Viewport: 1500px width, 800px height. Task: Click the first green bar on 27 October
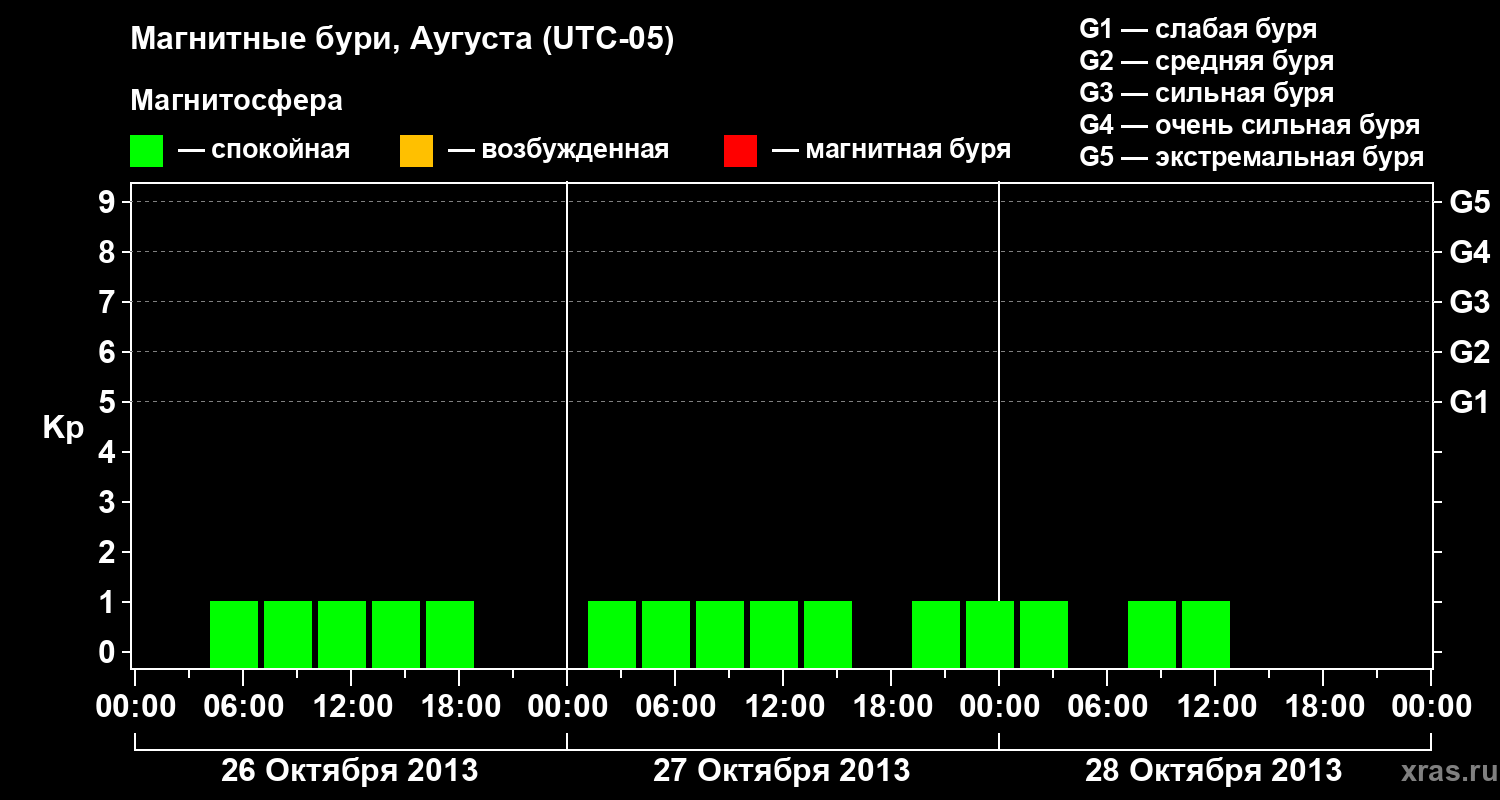click(612, 634)
